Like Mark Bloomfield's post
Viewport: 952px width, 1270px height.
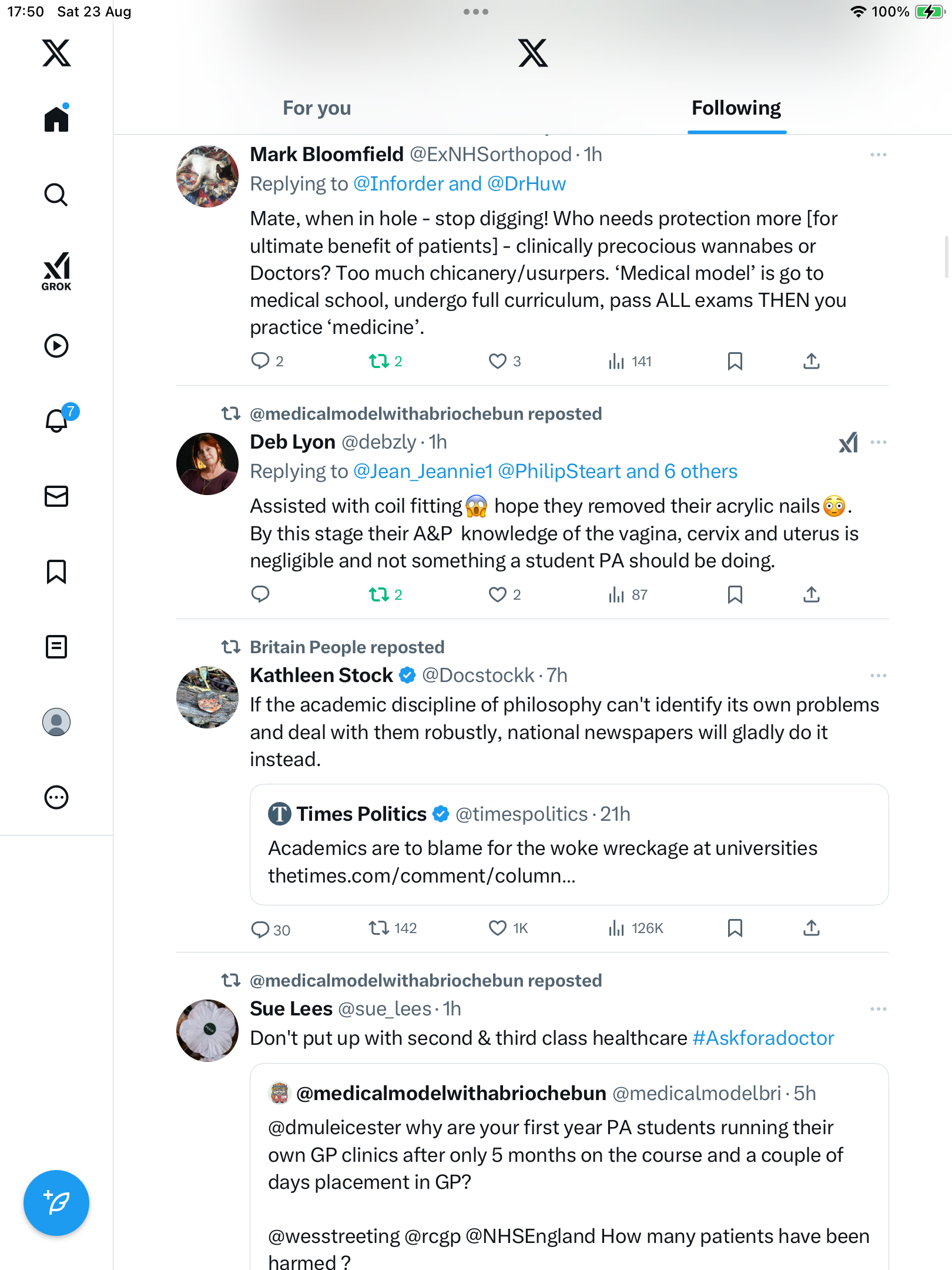pyautogui.click(x=498, y=361)
